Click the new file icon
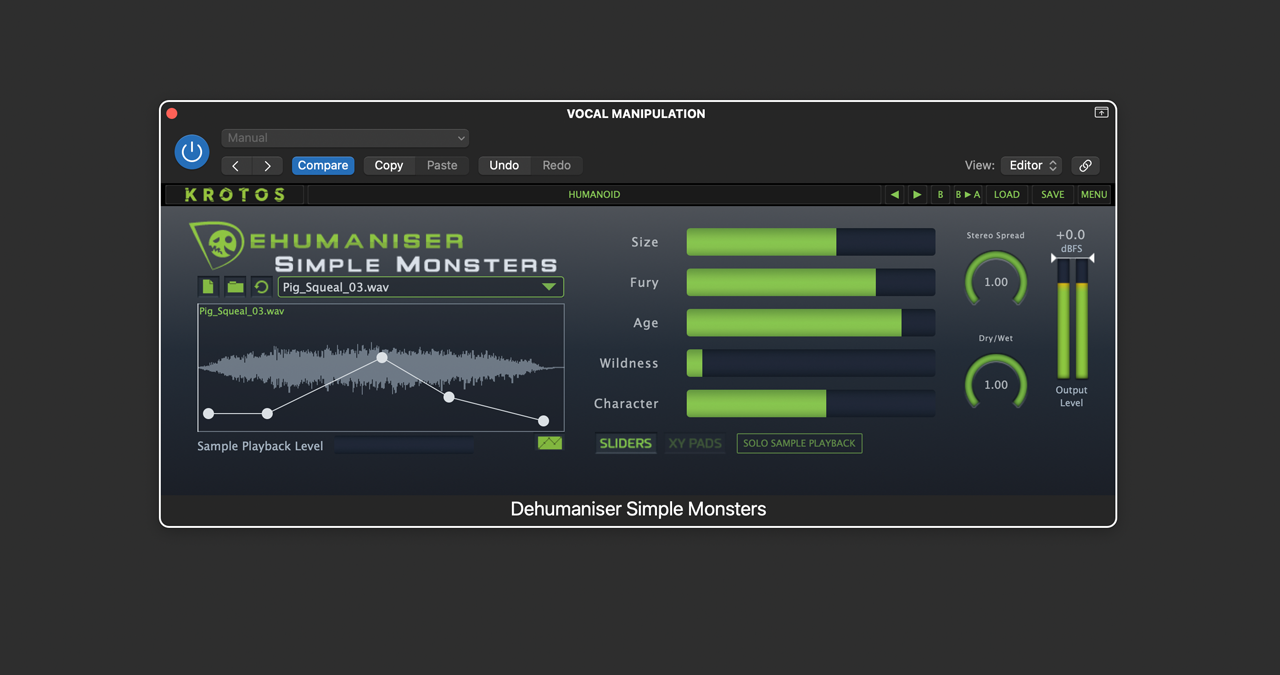Viewport: 1280px width, 675px height. coord(208,287)
